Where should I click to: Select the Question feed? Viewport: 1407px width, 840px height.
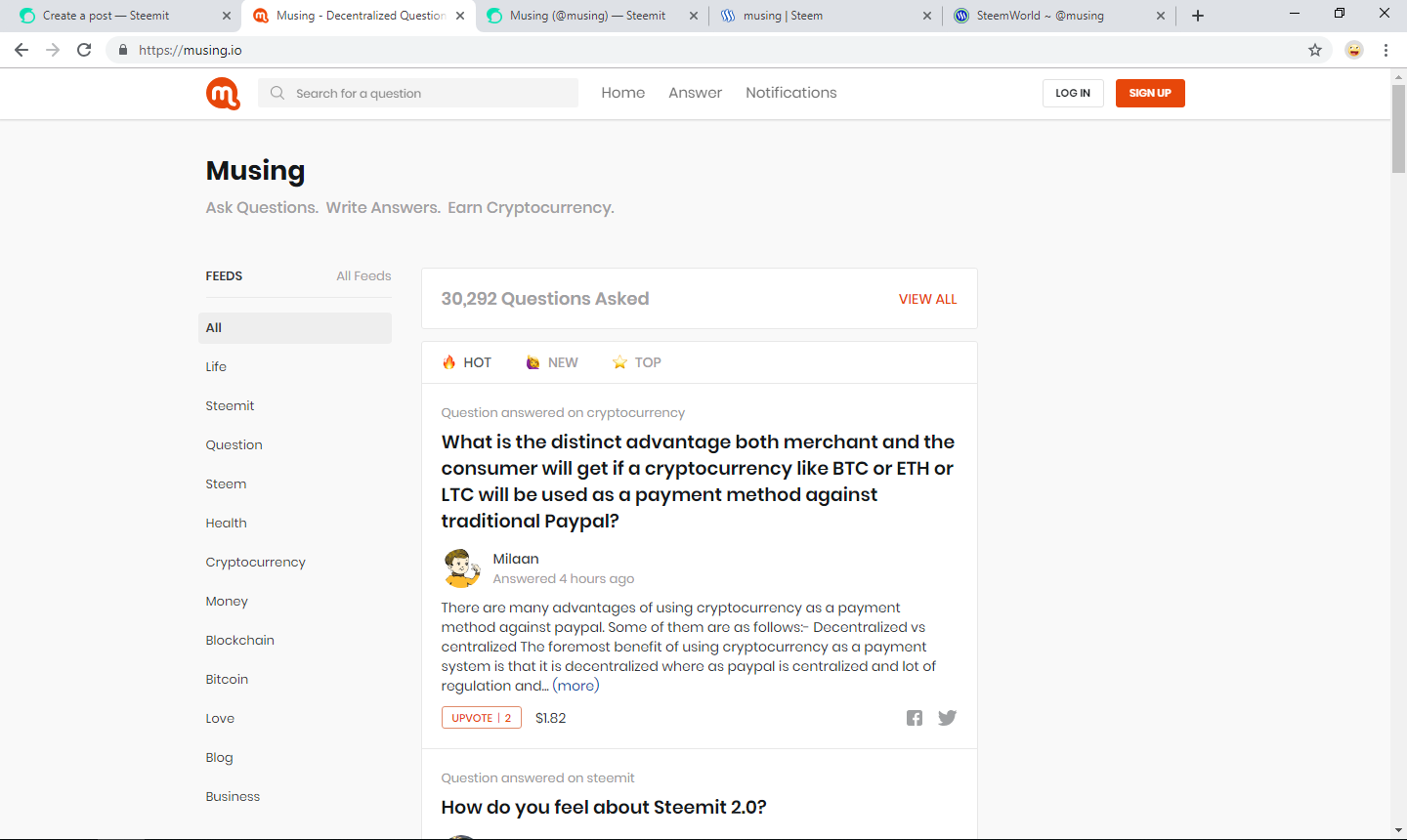pyautogui.click(x=234, y=445)
